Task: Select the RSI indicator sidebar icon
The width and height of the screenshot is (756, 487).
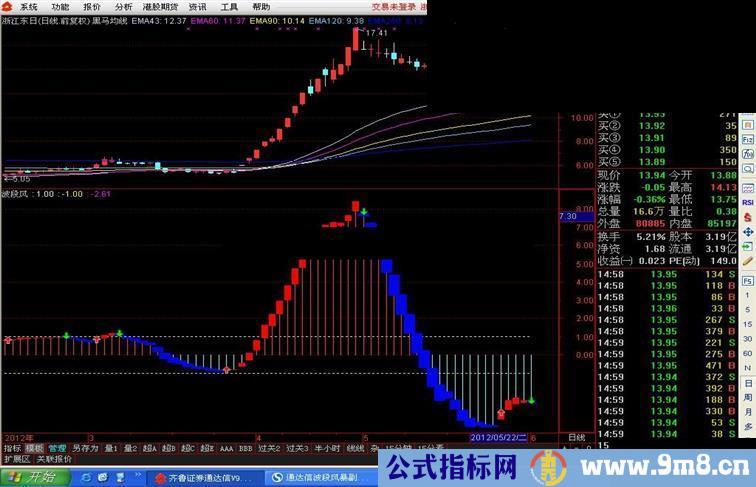Action: 748,203
